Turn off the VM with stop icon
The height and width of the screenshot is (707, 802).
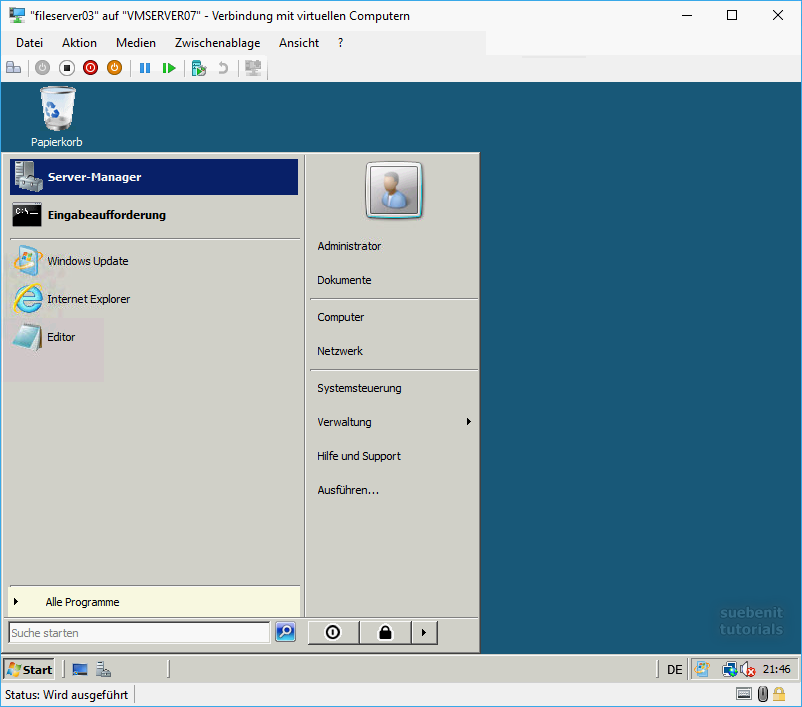click(x=66, y=68)
